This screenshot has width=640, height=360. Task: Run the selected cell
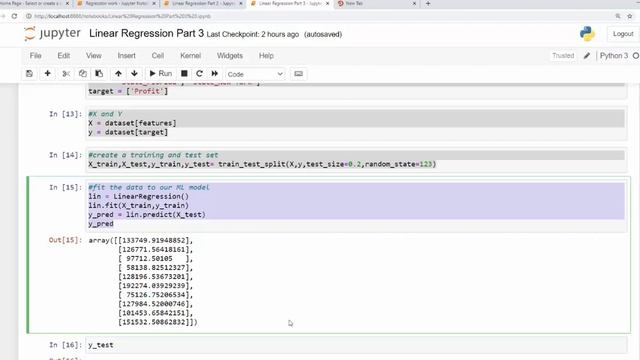[160, 74]
